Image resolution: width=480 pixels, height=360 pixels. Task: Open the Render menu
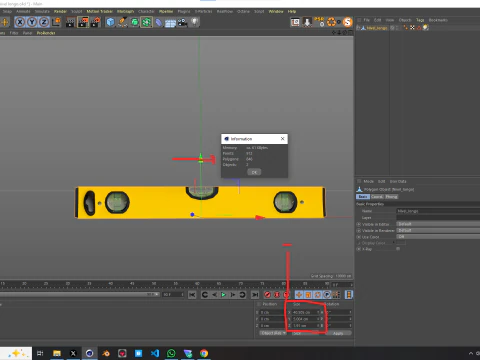(60, 11)
